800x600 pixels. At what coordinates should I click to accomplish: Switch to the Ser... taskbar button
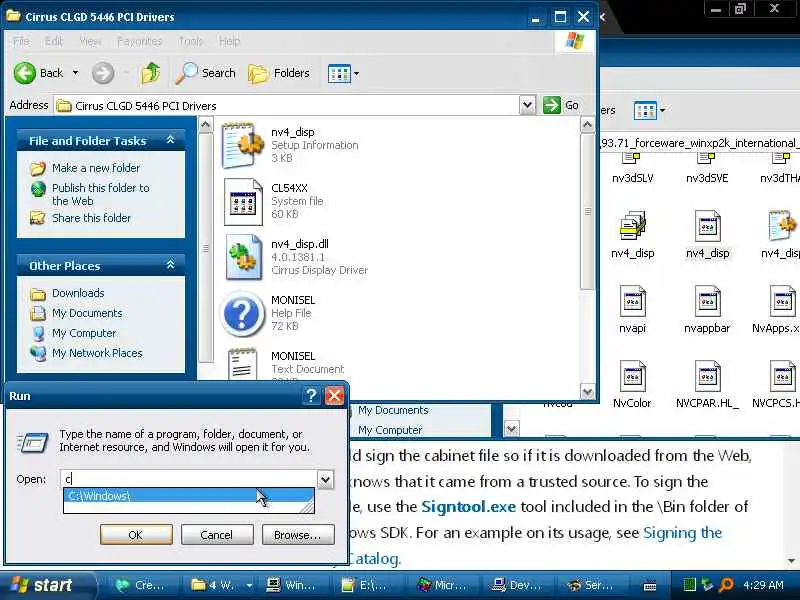[592, 585]
